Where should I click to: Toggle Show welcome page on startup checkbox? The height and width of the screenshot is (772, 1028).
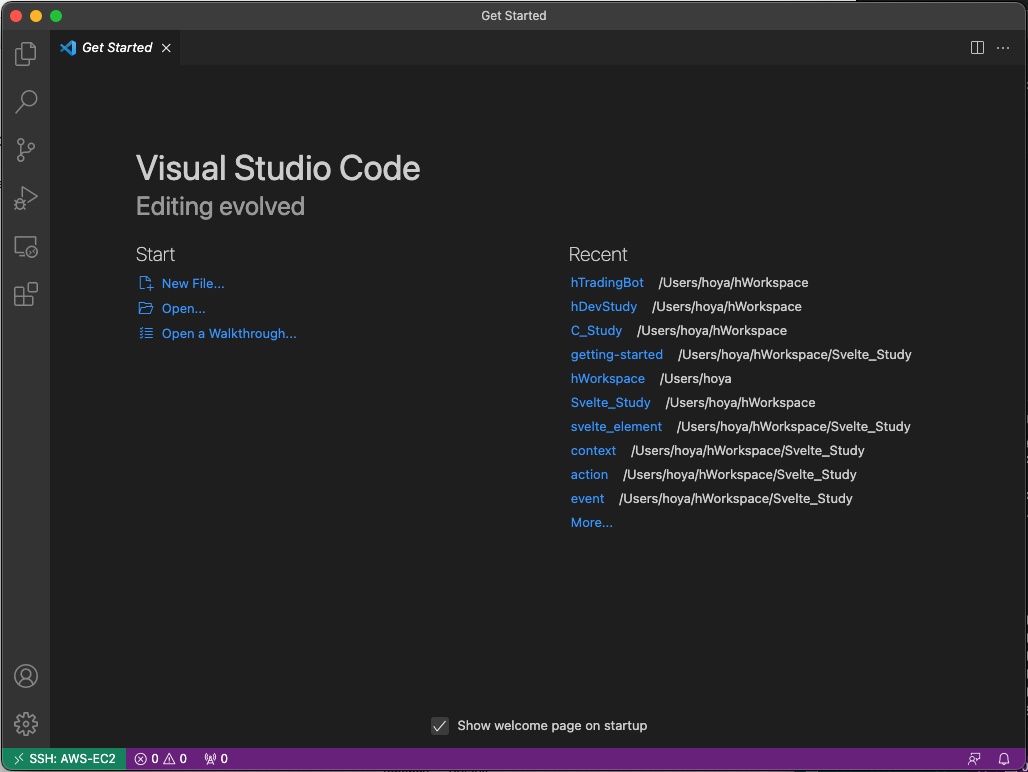pyautogui.click(x=440, y=725)
